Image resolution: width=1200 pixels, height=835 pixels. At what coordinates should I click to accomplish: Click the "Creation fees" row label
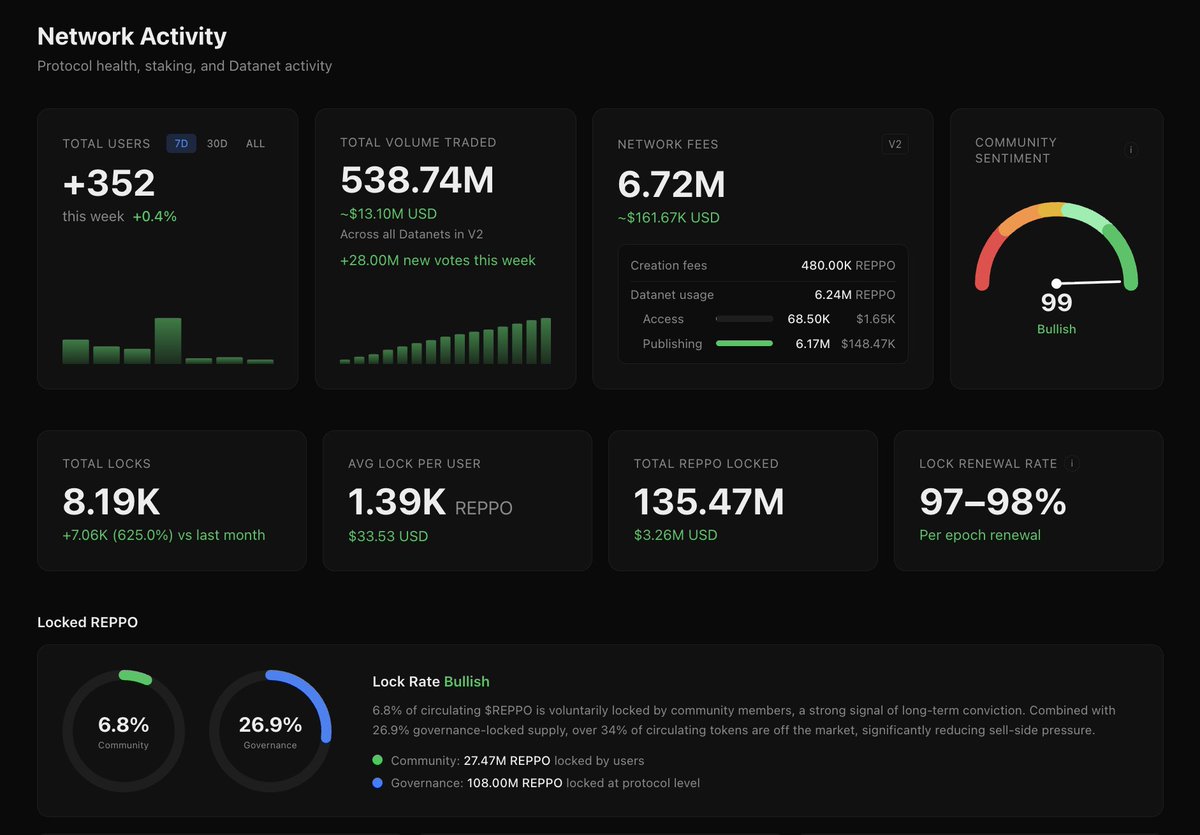669,265
